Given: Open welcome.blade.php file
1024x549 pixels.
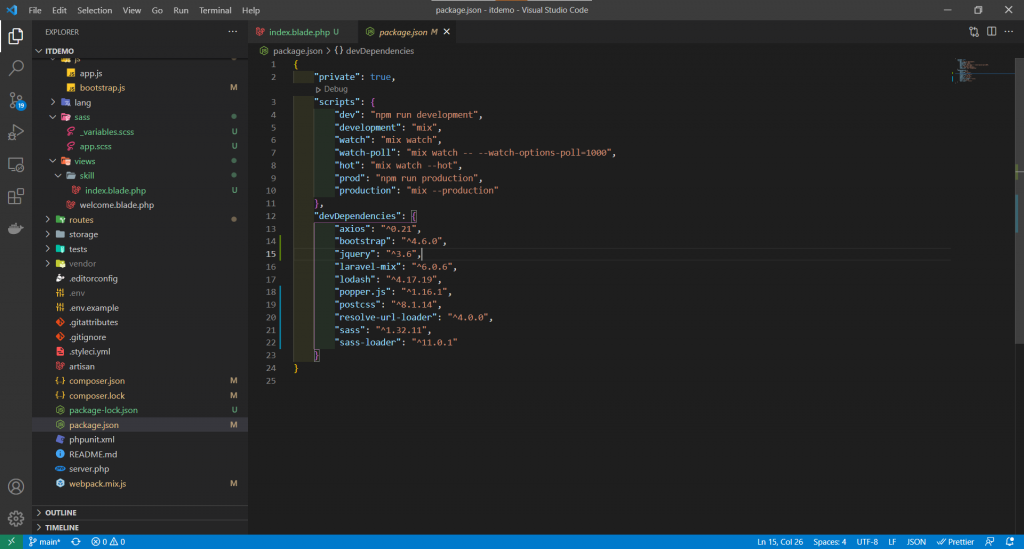Looking at the screenshot, I should (140, 205).
